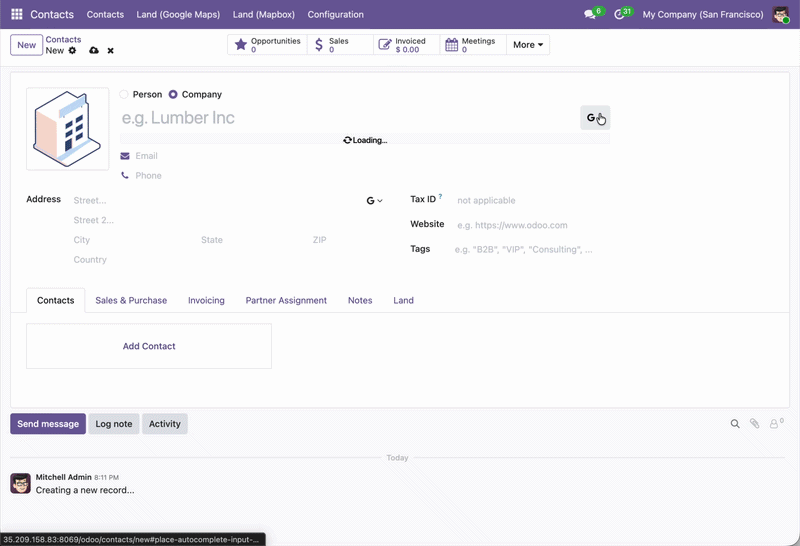
Task: Attach files using the paperclip icon
Action: click(x=754, y=424)
